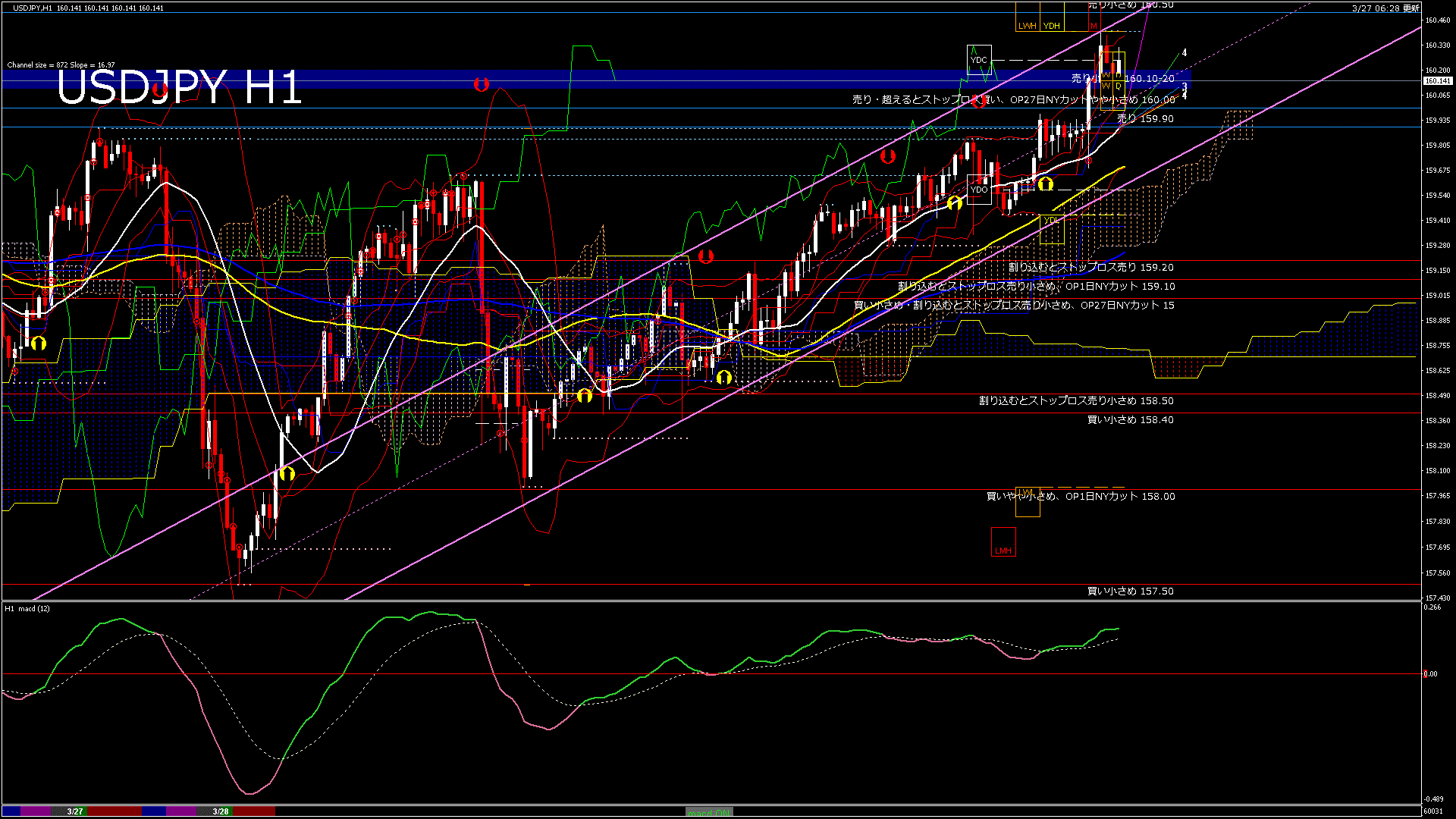Click the current price tag 160.141
Image resolution: width=1456 pixels, height=819 pixels.
click(1437, 80)
